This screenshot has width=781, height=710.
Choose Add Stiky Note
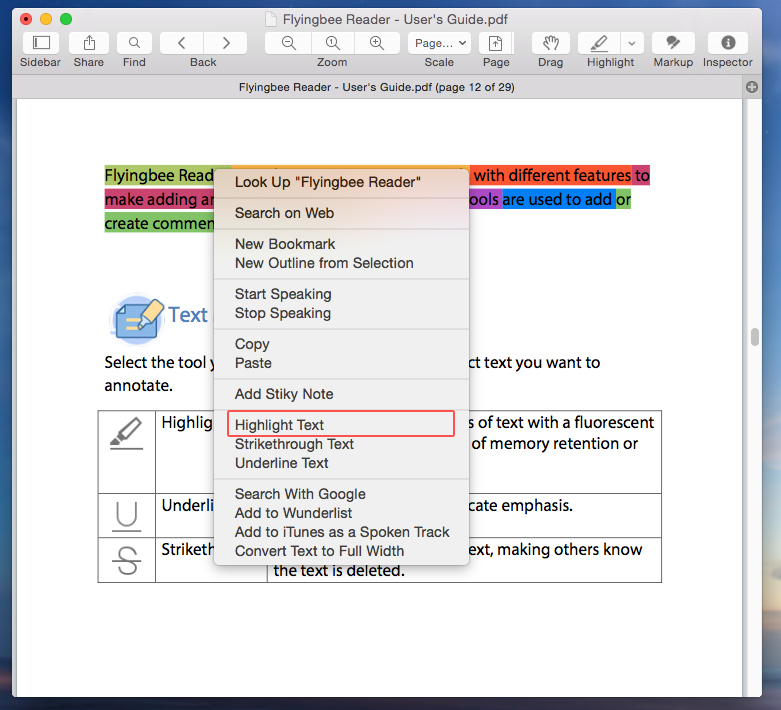pos(341,394)
